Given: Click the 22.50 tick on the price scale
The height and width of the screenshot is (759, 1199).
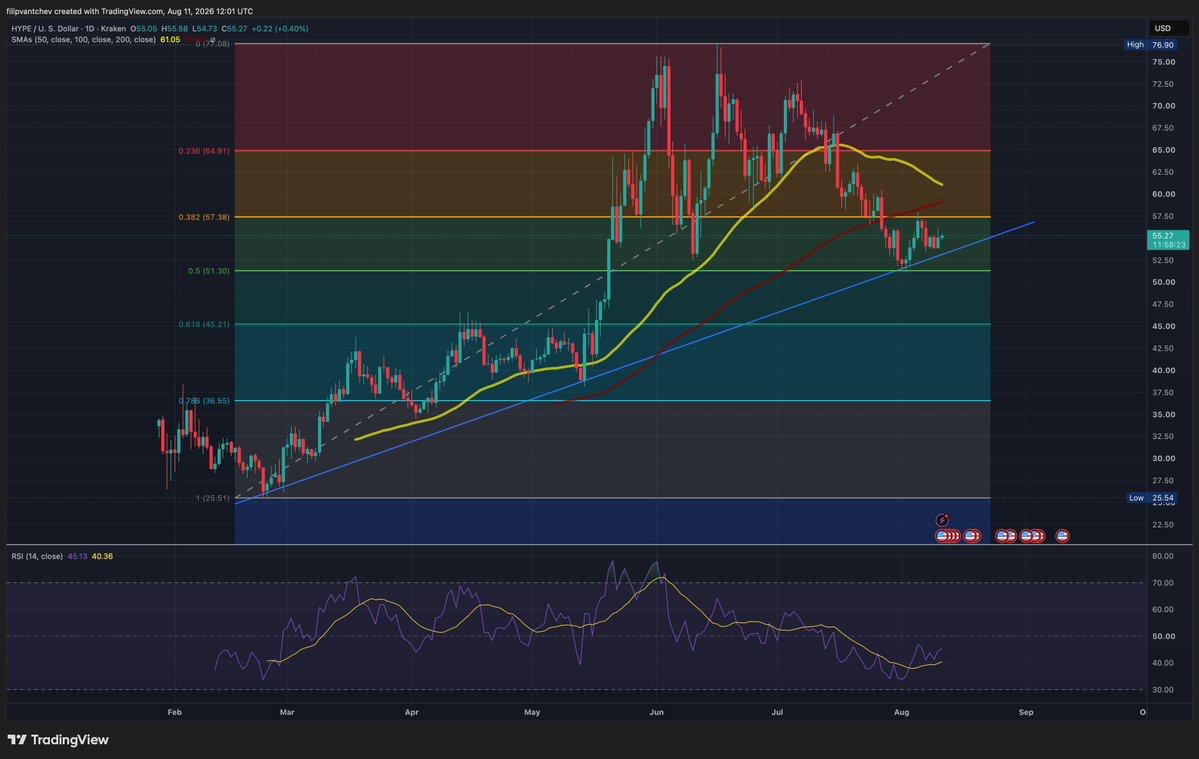Looking at the screenshot, I should [1163, 524].
